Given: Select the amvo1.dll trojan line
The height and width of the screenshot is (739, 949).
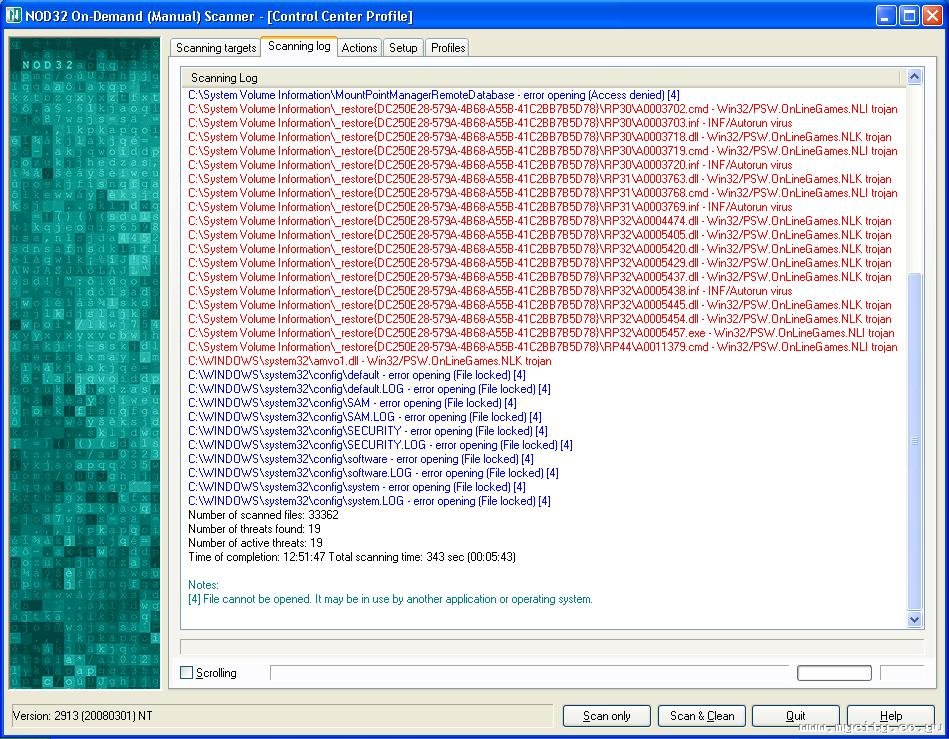Looking at the screenshot, I should click(x=369, y=361).
